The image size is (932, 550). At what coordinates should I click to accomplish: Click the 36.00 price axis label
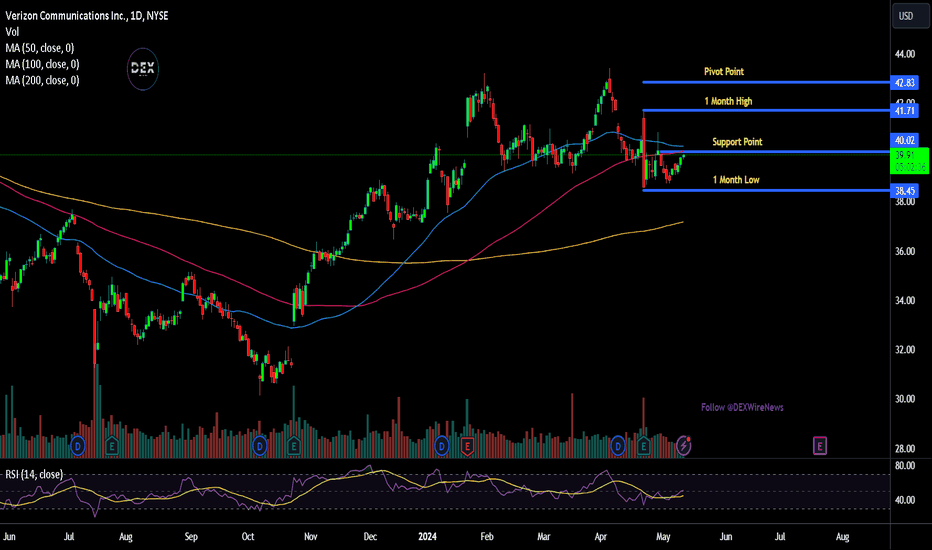click(905, 252)
